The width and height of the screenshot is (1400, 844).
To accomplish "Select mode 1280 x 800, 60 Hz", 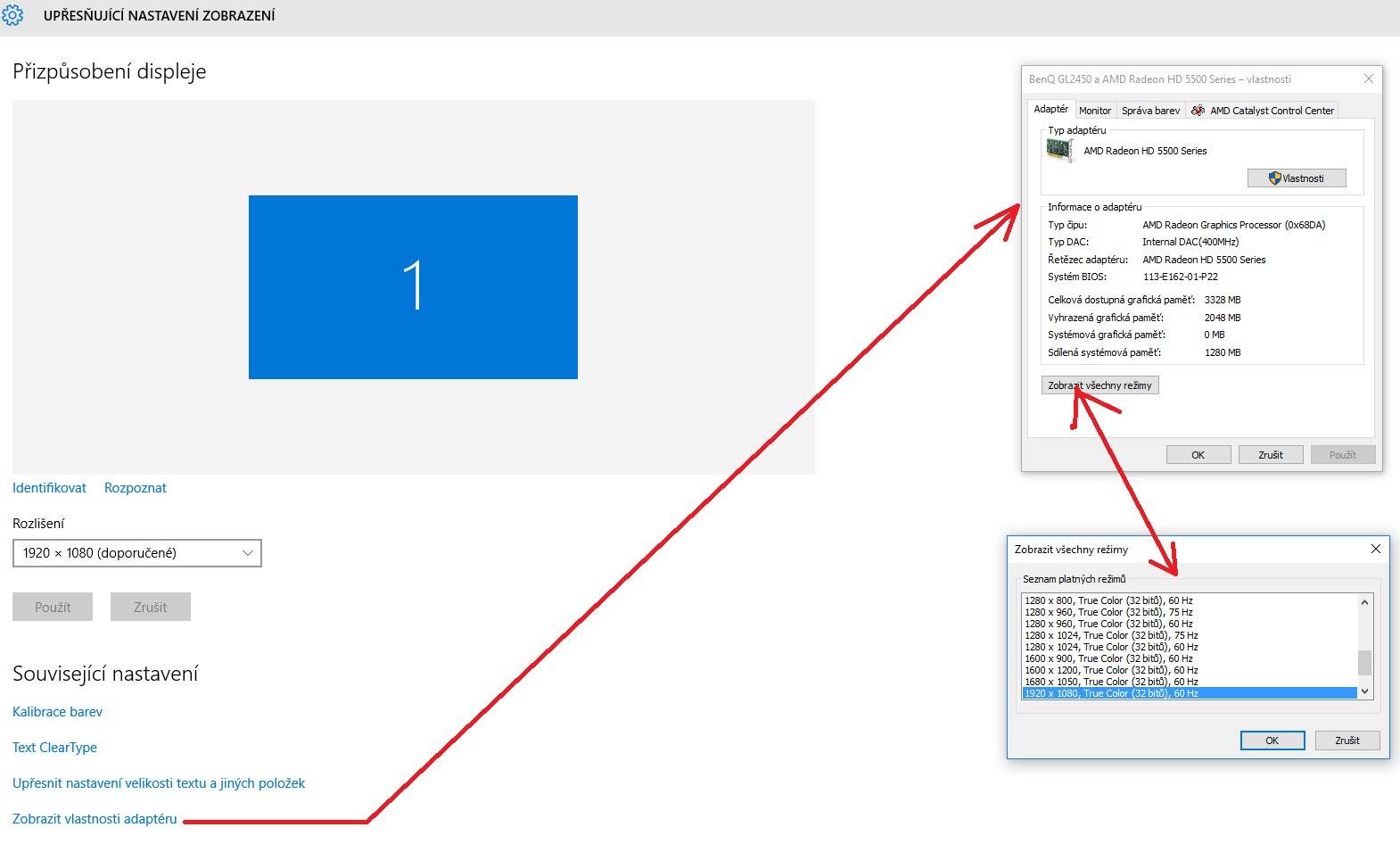I will (1189, 600).
